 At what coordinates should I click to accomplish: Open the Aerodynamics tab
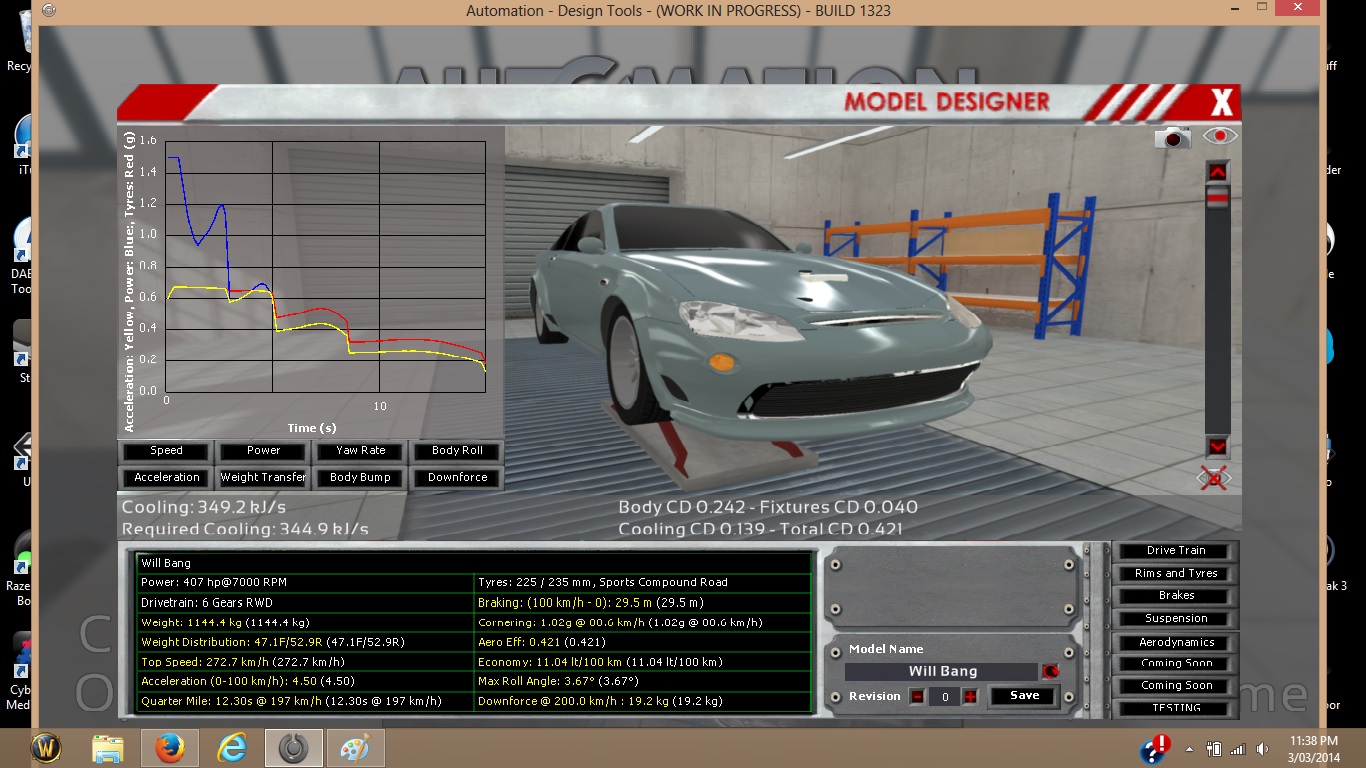[1176, 643]
